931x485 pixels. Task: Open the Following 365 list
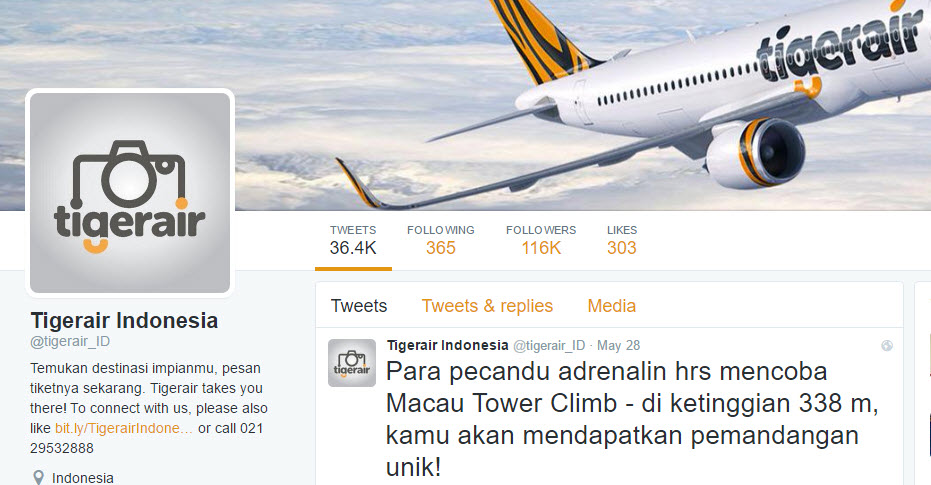(441, 240)
